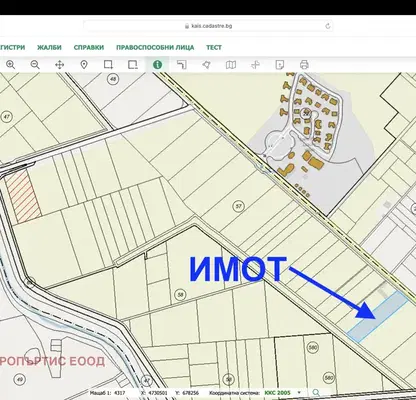The width and height of the screenshot is (416, 400).
Task: Choose the measure area polygon tool
Action: pos(206,65)
